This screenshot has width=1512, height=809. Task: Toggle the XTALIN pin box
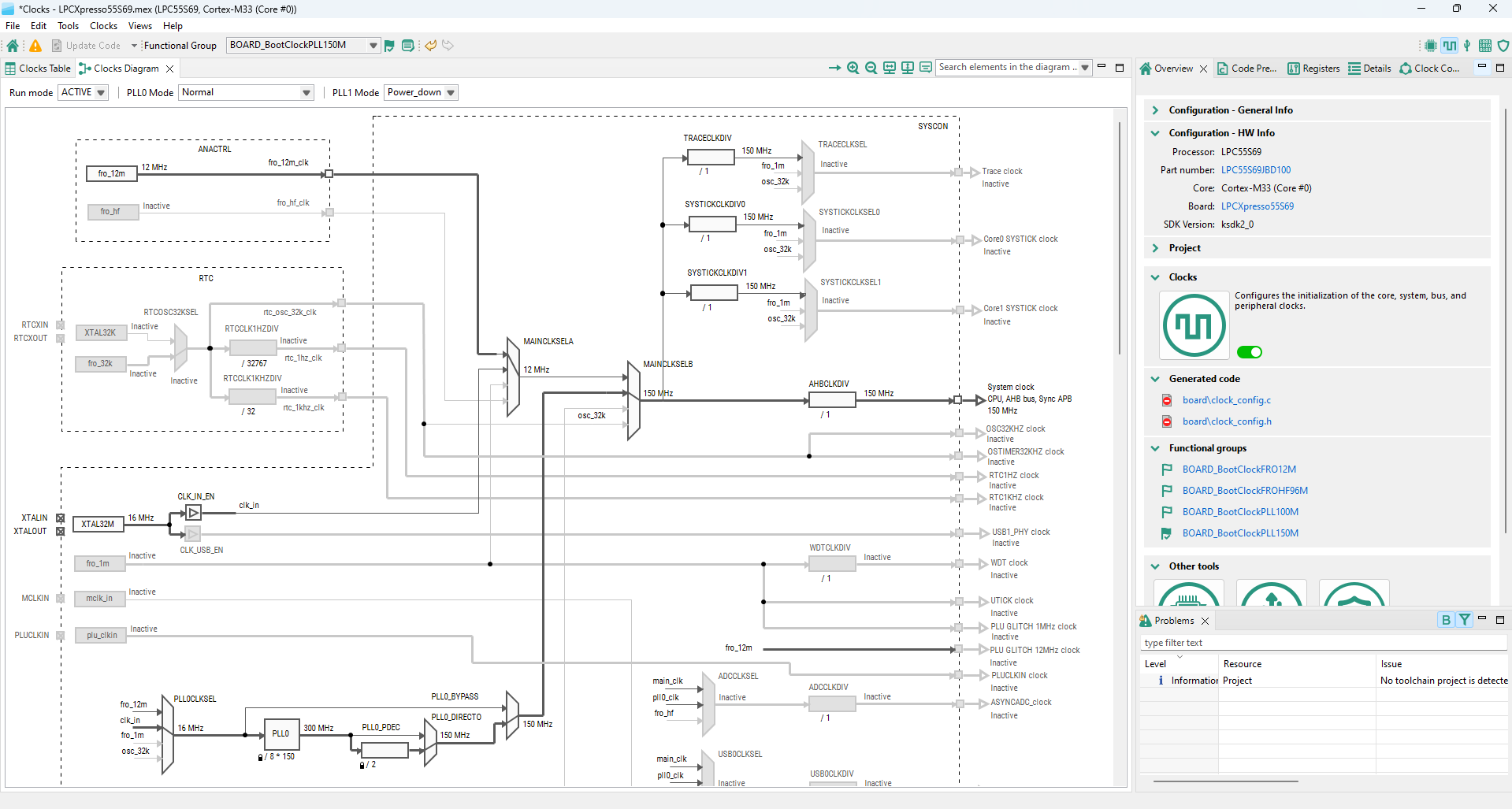60,518
